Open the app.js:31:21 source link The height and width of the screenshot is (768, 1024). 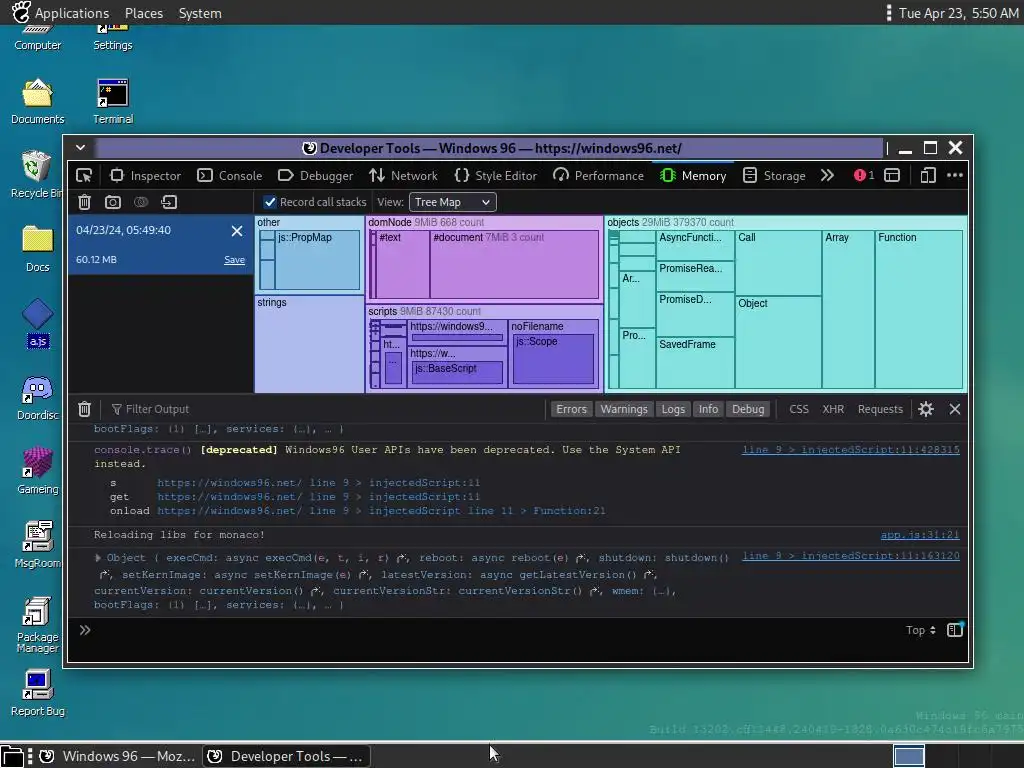[x=920, y=535]
